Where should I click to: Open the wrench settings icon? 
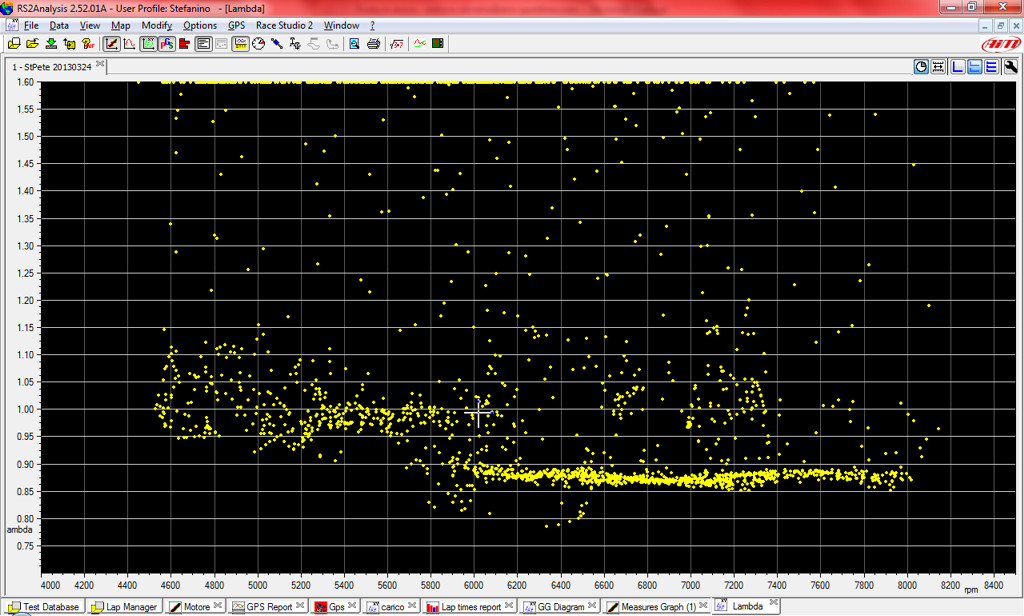click(1010, 67)
